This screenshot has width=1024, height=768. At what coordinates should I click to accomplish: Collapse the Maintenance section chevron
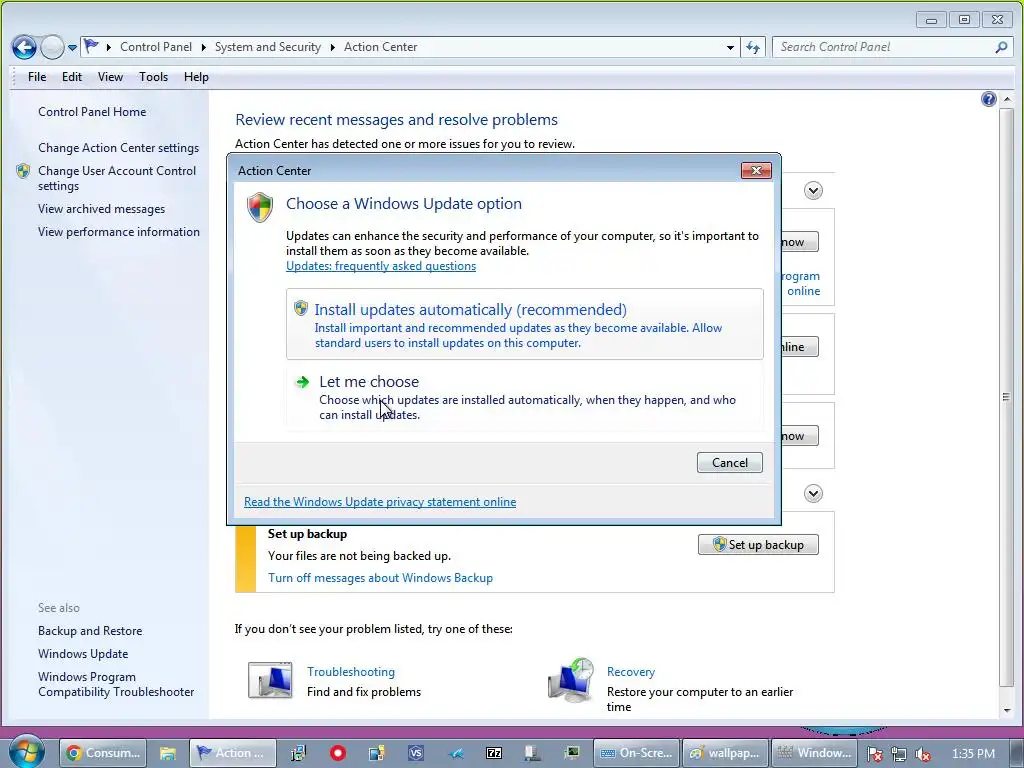tap(813, 494)
